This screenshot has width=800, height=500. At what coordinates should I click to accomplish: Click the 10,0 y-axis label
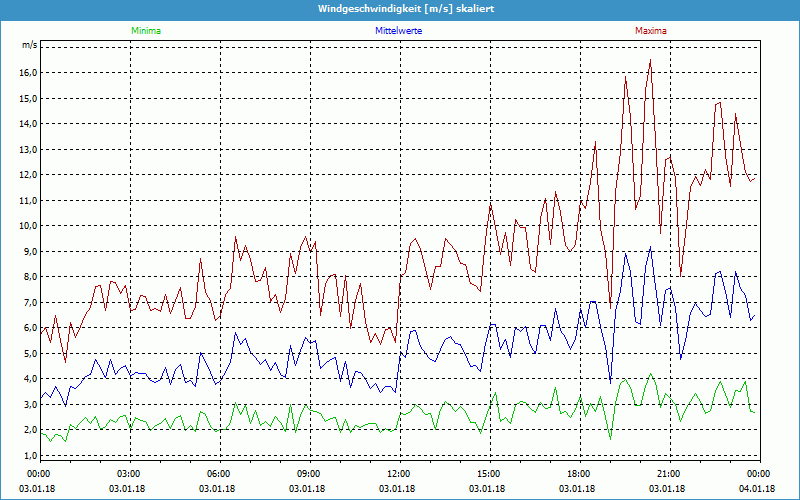pyautogui.click(x=28, y=226)
